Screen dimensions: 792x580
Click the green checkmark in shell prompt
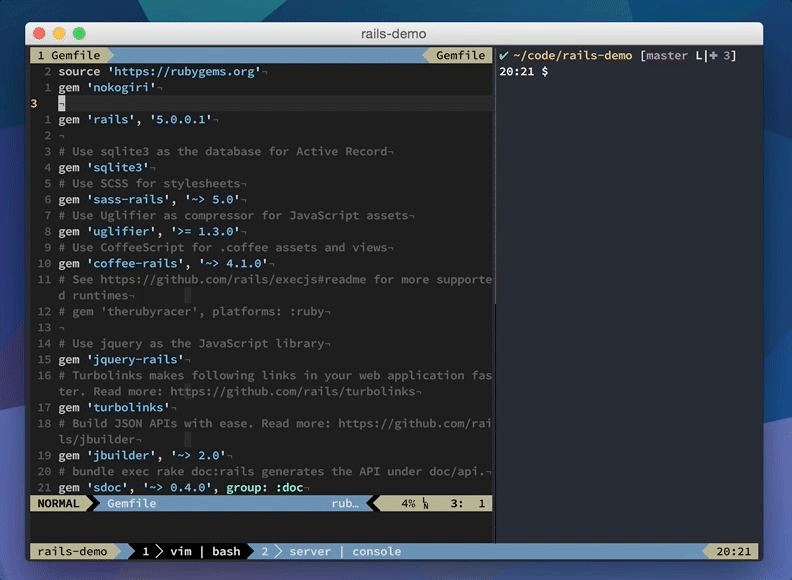(504, 56)
